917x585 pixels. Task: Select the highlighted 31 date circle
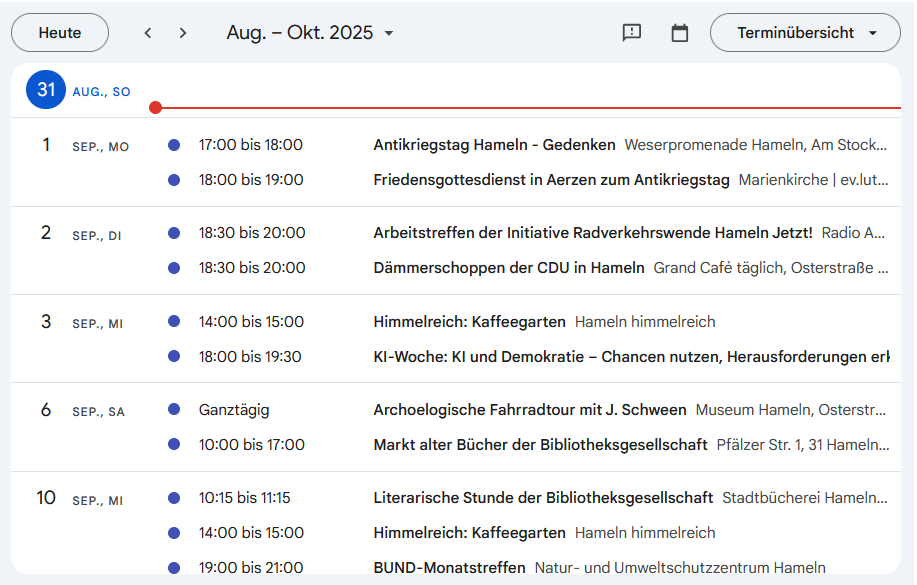(x=46, y=90)
